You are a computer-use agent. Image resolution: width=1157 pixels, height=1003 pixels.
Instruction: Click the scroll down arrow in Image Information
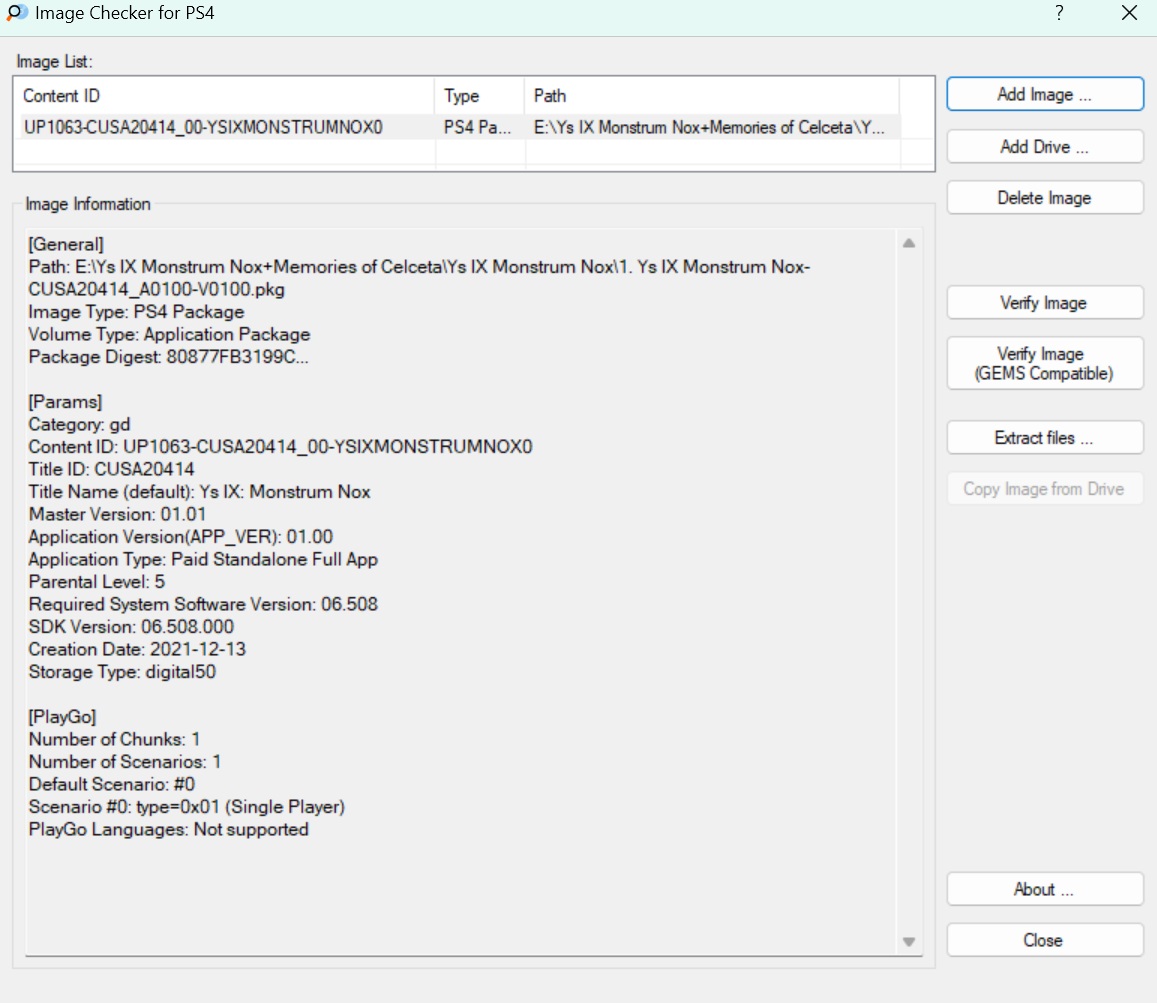pyautogui.click(x=909, y=941)
